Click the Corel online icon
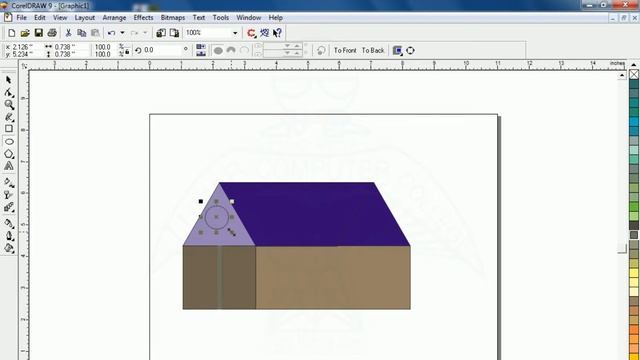The height and width of the screenshot is (360, 640). pos(264,33)
